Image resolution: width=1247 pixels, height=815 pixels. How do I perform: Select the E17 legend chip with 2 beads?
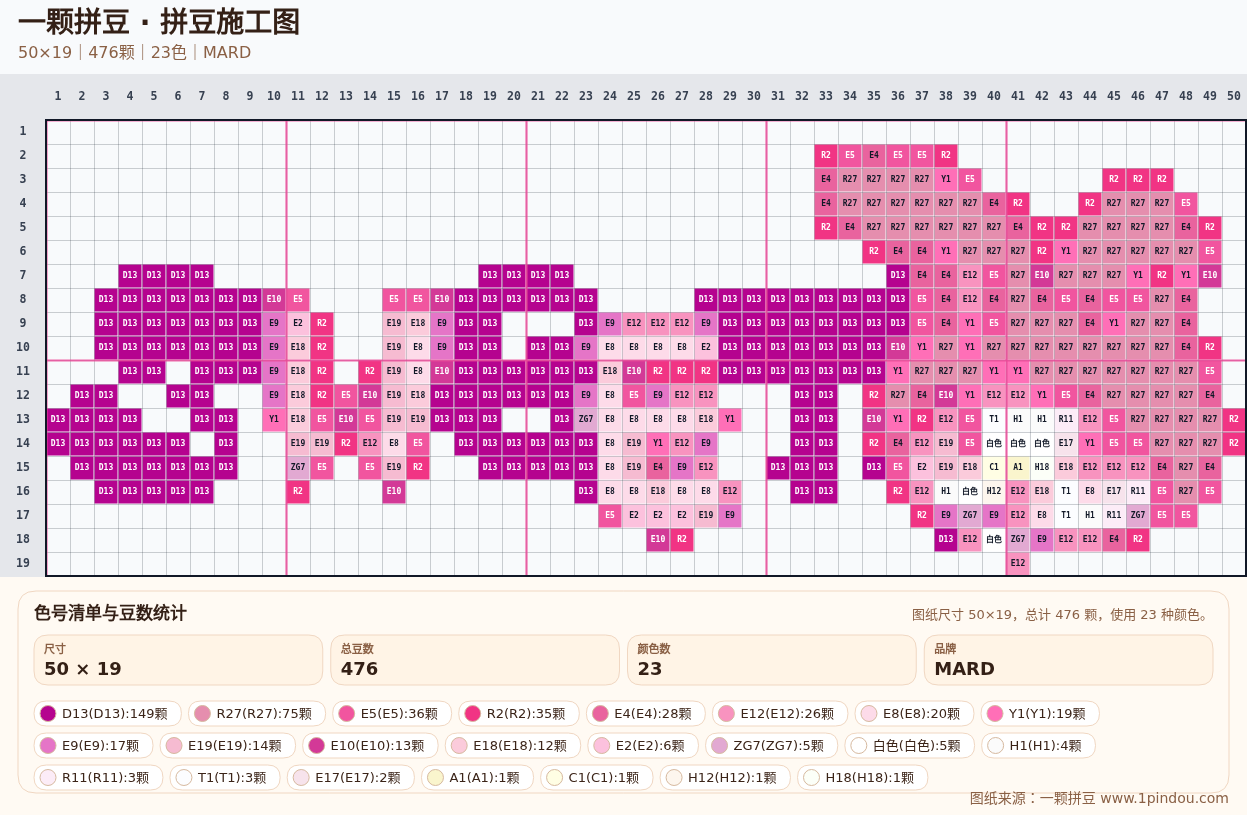point(351,778)
